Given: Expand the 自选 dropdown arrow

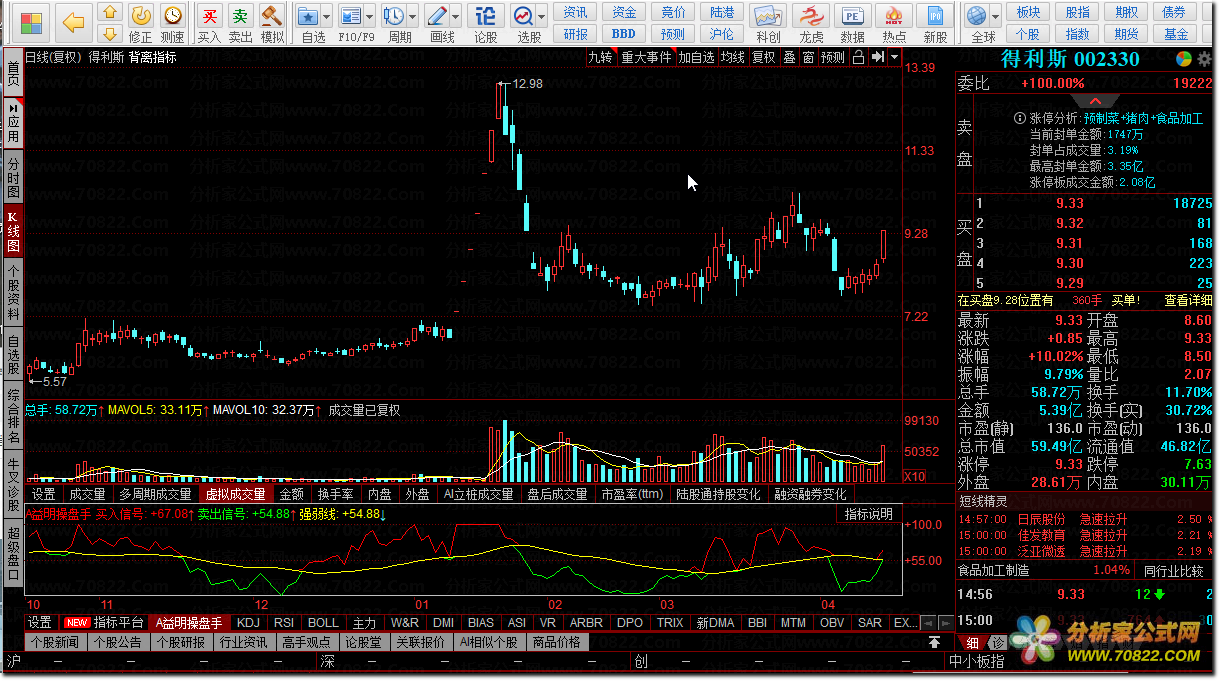Looking at the screenshot, I should (326, 15).
